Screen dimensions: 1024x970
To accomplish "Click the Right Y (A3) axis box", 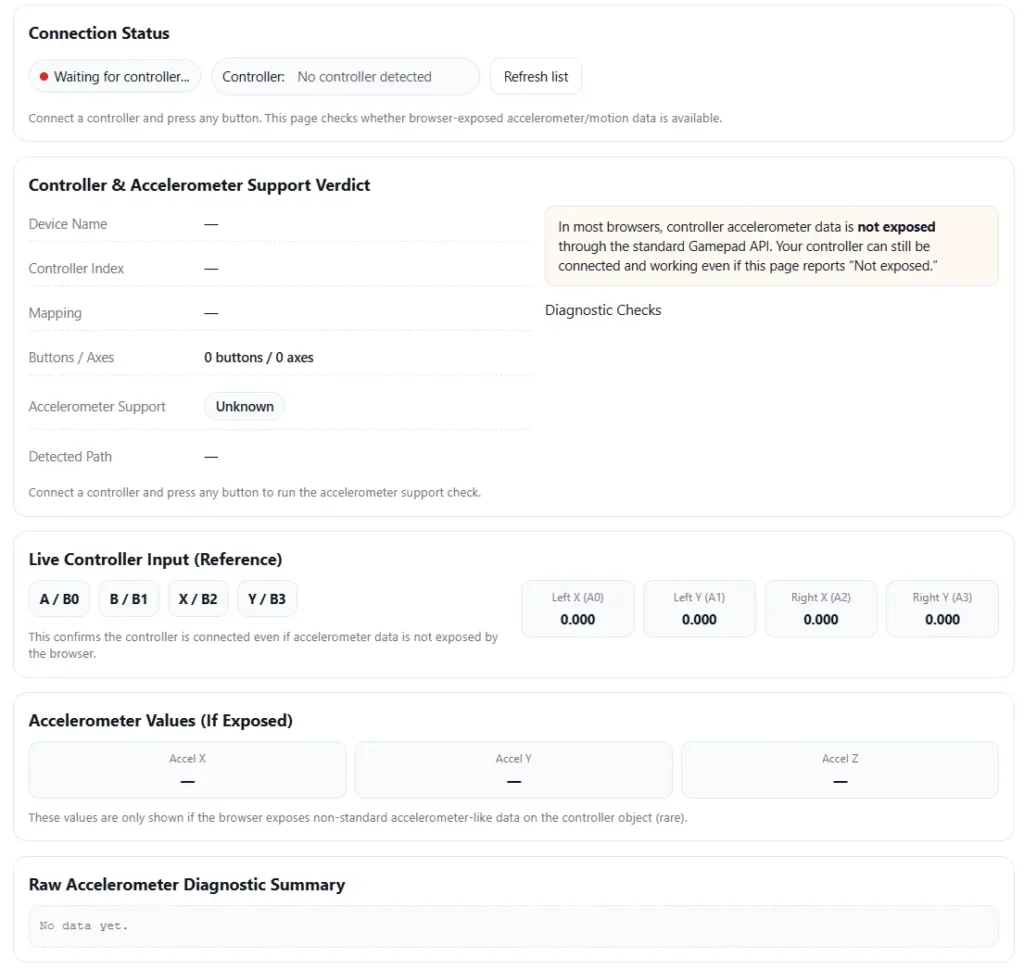I will coord(941,609).
